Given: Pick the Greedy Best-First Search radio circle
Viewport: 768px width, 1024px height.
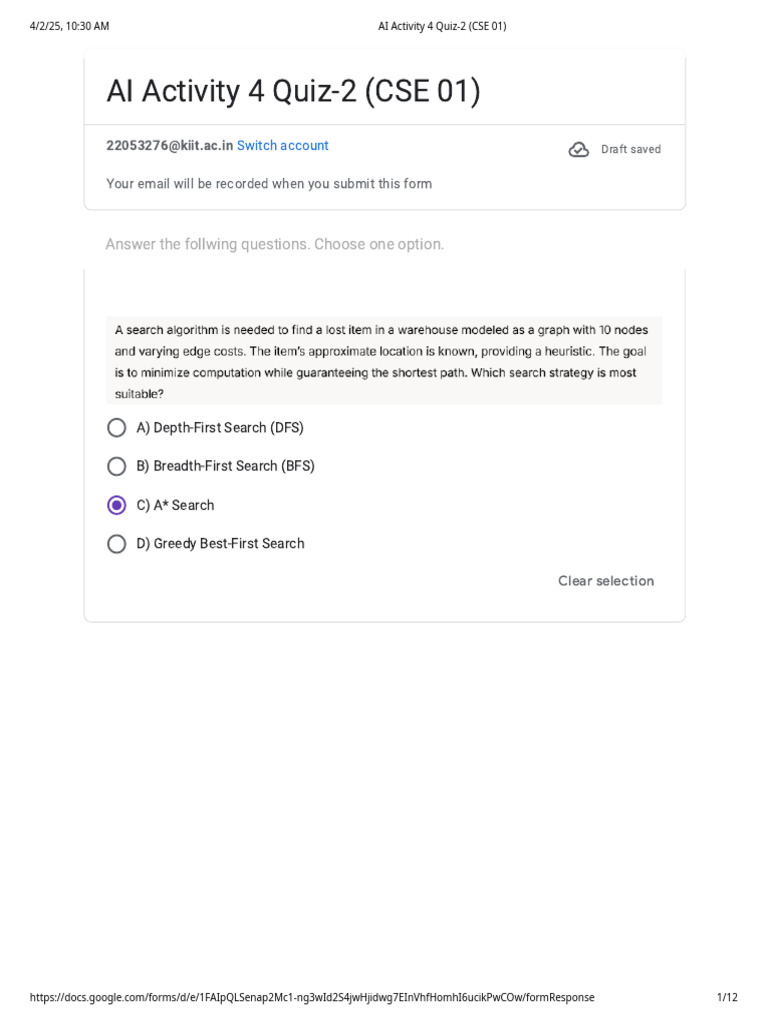Looking at the screenshot, I should (x=117, y=544).
